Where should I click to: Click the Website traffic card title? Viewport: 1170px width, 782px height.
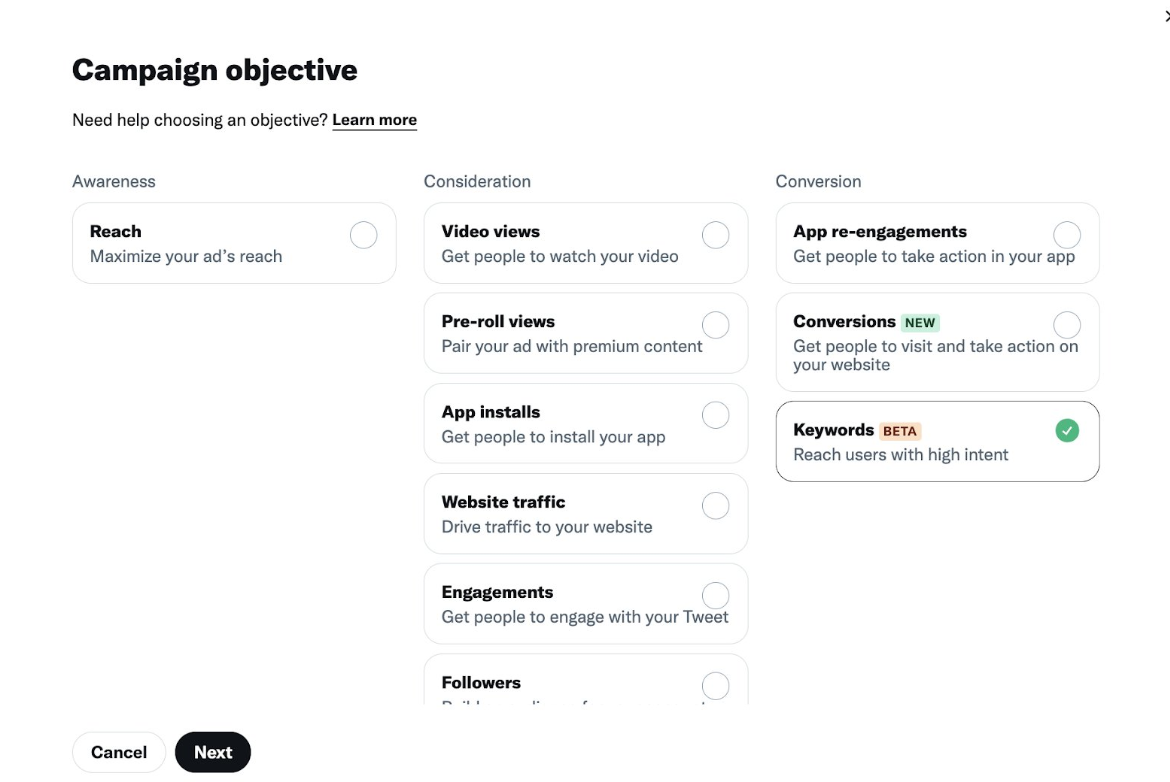504,502
